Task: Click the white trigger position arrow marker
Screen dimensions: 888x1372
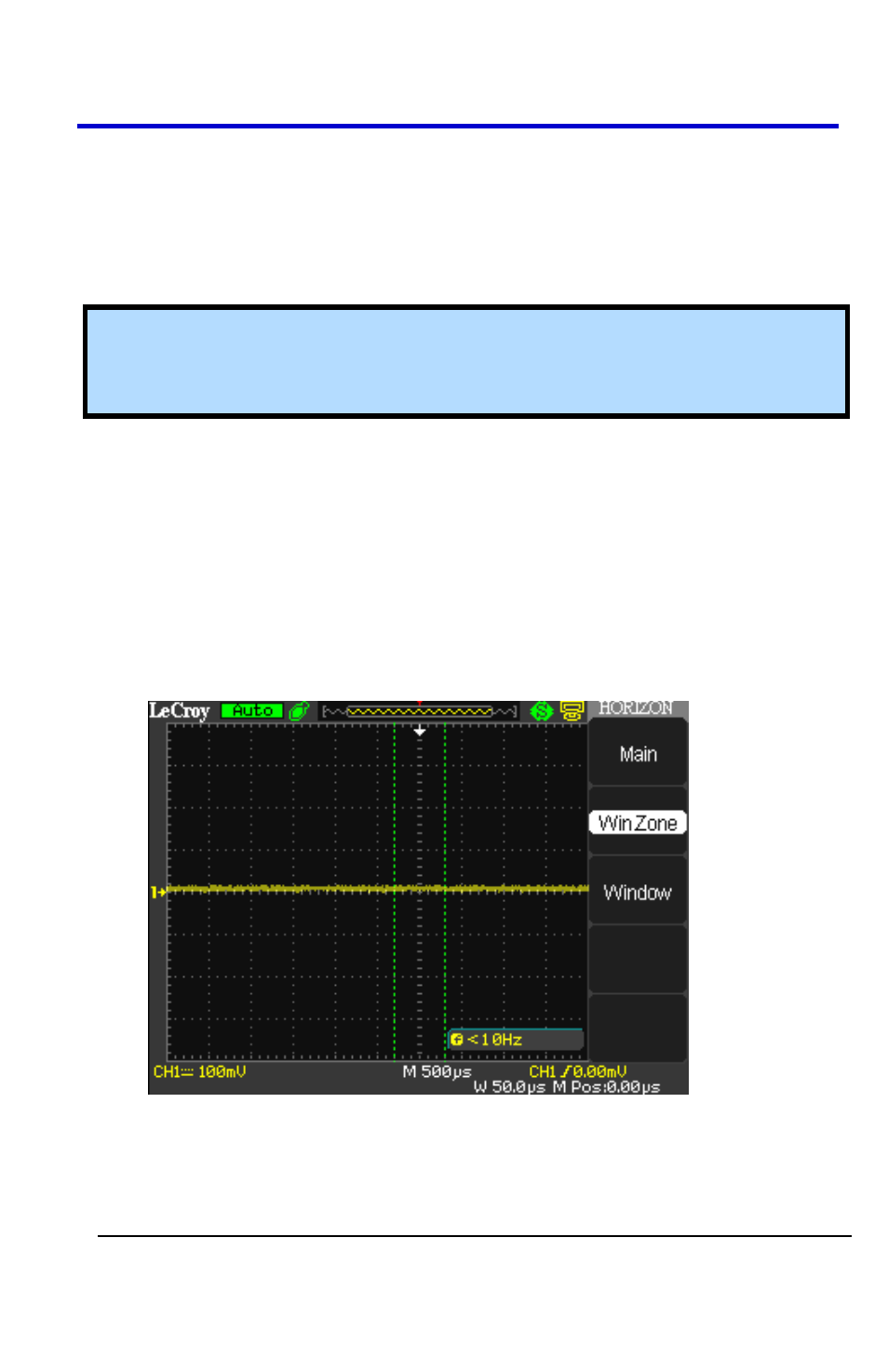Action: (420, 732)
